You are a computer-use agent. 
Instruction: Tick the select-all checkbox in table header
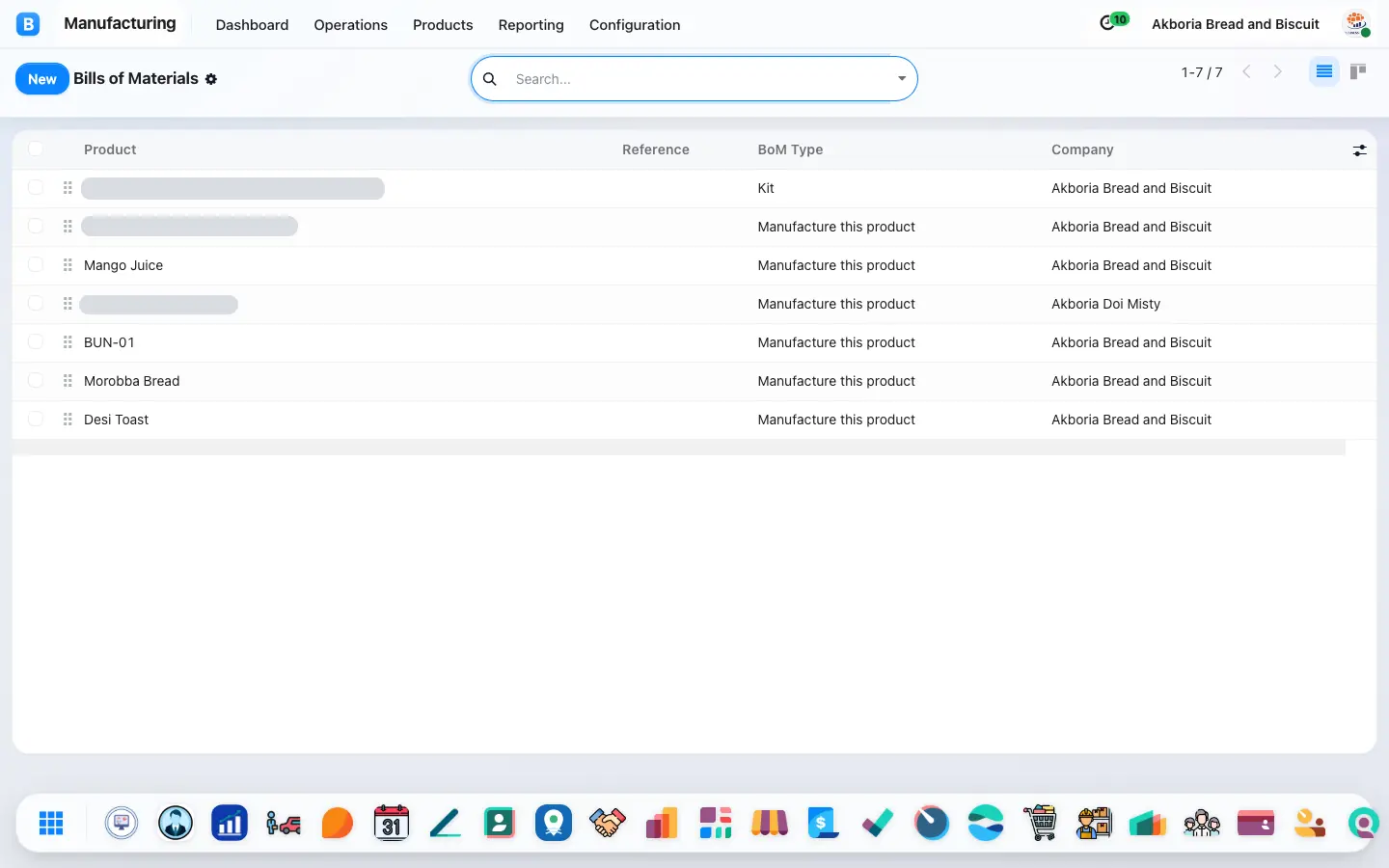point(36,149)
